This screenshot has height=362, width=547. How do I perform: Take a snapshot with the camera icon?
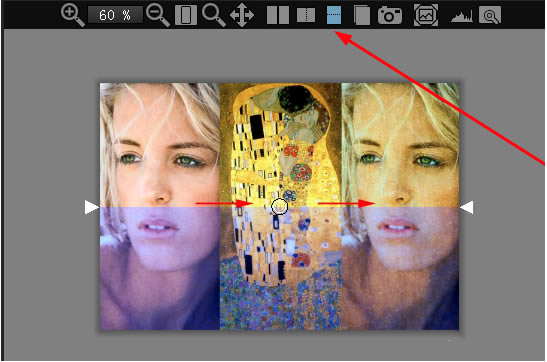coord(390,16)
